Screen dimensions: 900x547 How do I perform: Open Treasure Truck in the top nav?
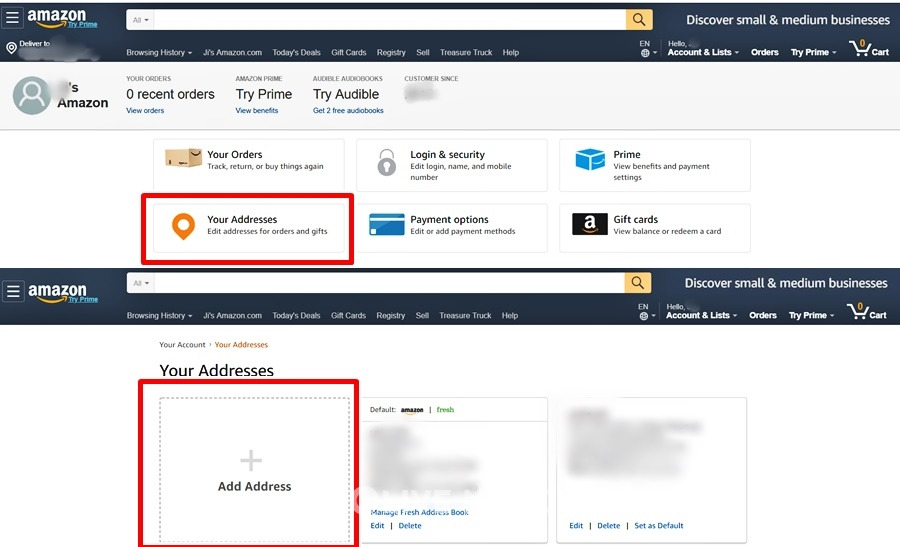coord(466,52)
